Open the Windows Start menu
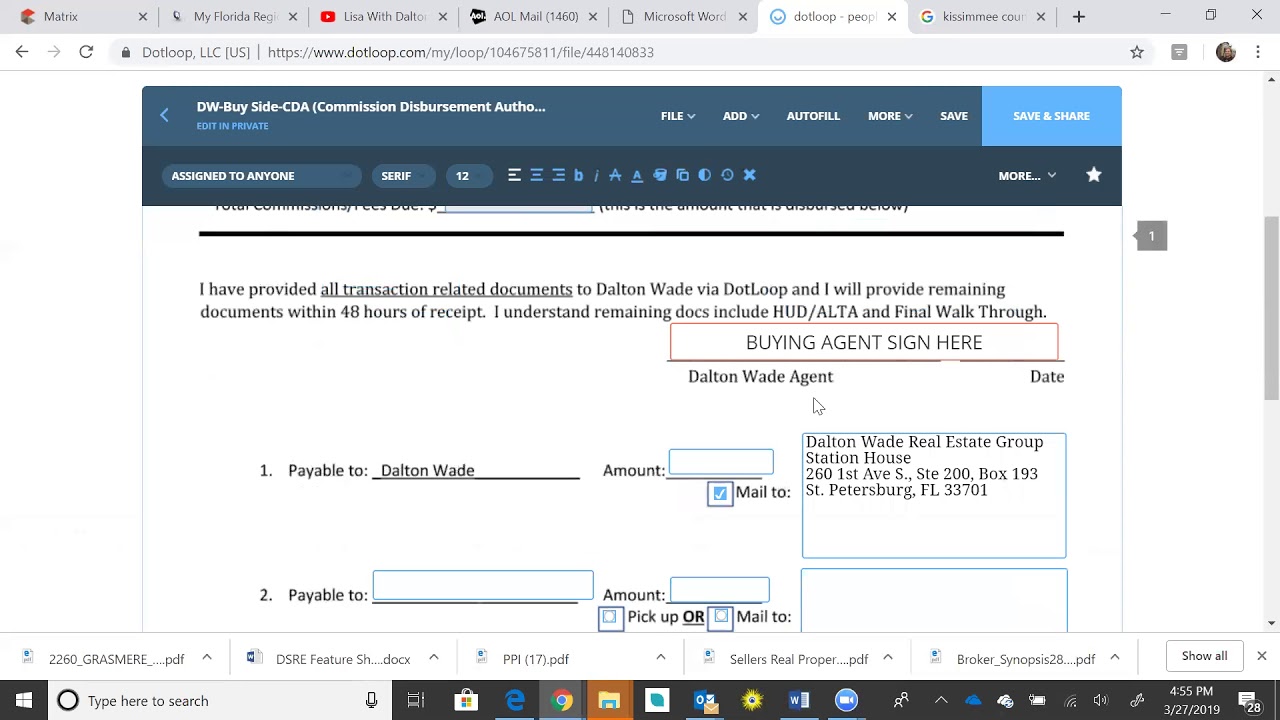The height and width of the screenshot is (720, 1280). tap(24, 701)
